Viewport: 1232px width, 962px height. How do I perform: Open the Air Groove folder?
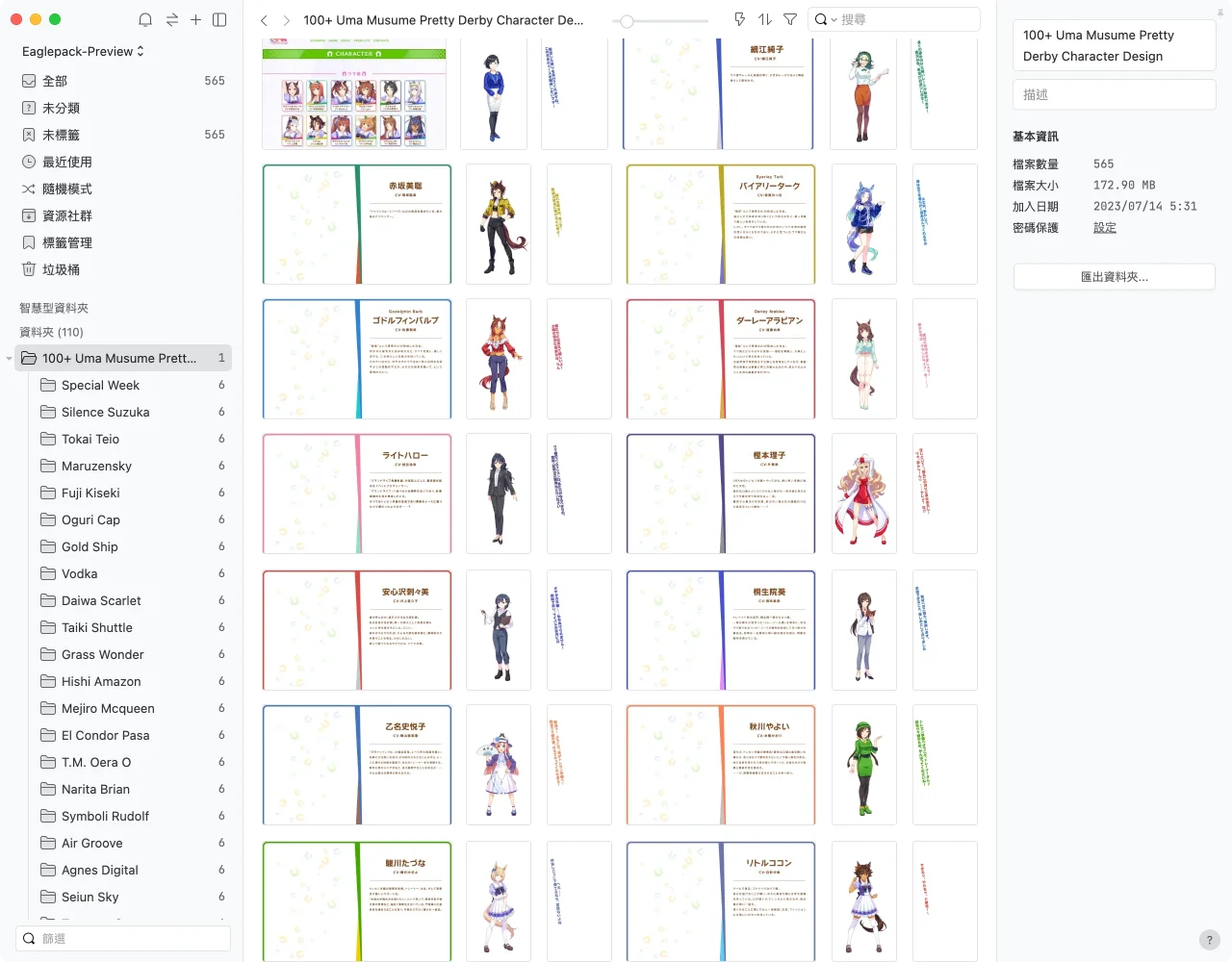tap(133, 843)
